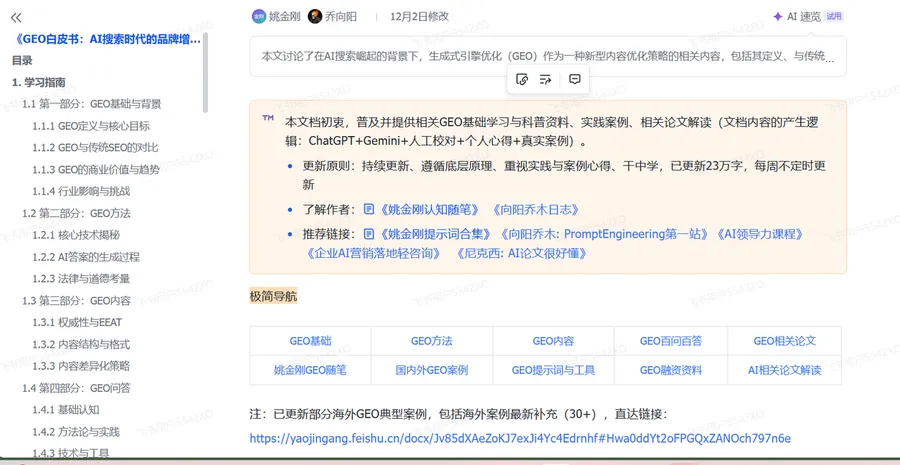The image size is (900, 465).
Task: Click author name 乔向阳
Action: click(340, 17)
